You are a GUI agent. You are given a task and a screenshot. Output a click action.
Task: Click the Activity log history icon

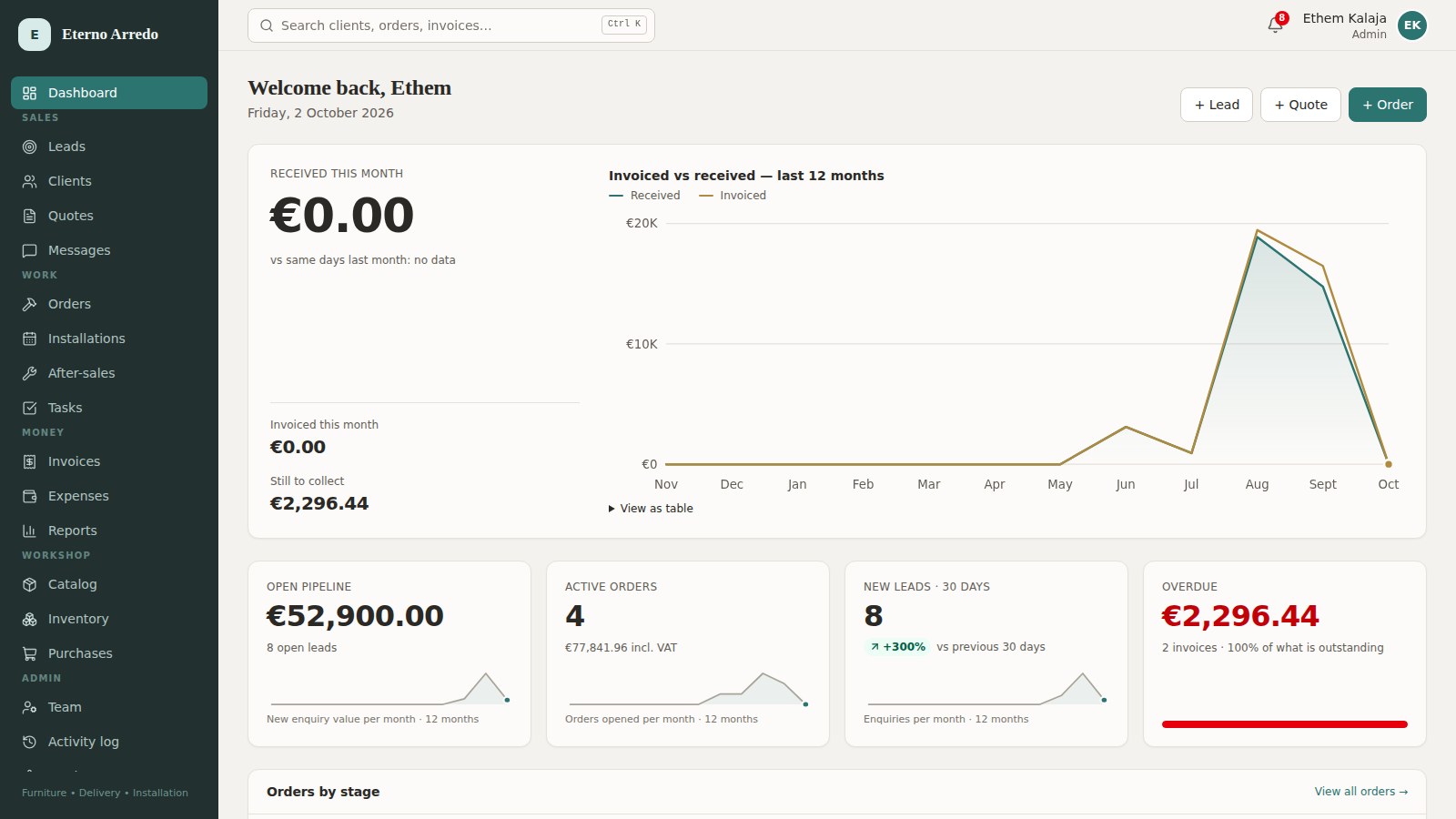[29, 742]
